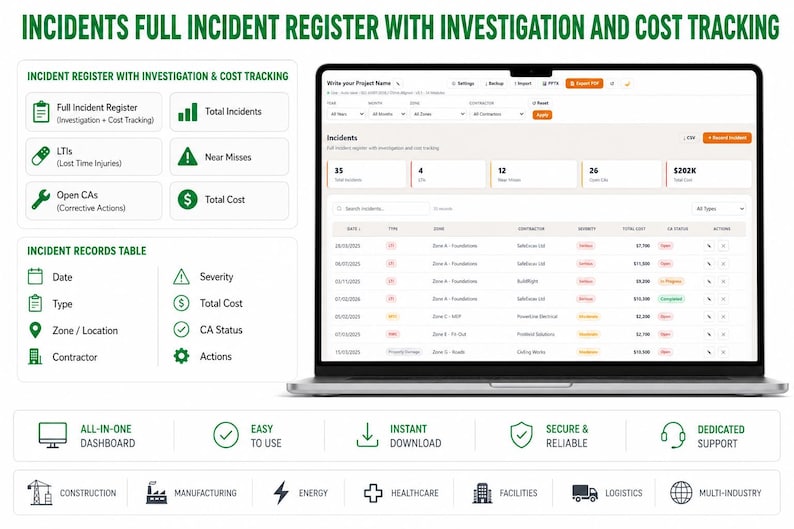Click the Healthcare cross icon
The height and width of the screenshot is (529, 794).
(x=373, y=493)
